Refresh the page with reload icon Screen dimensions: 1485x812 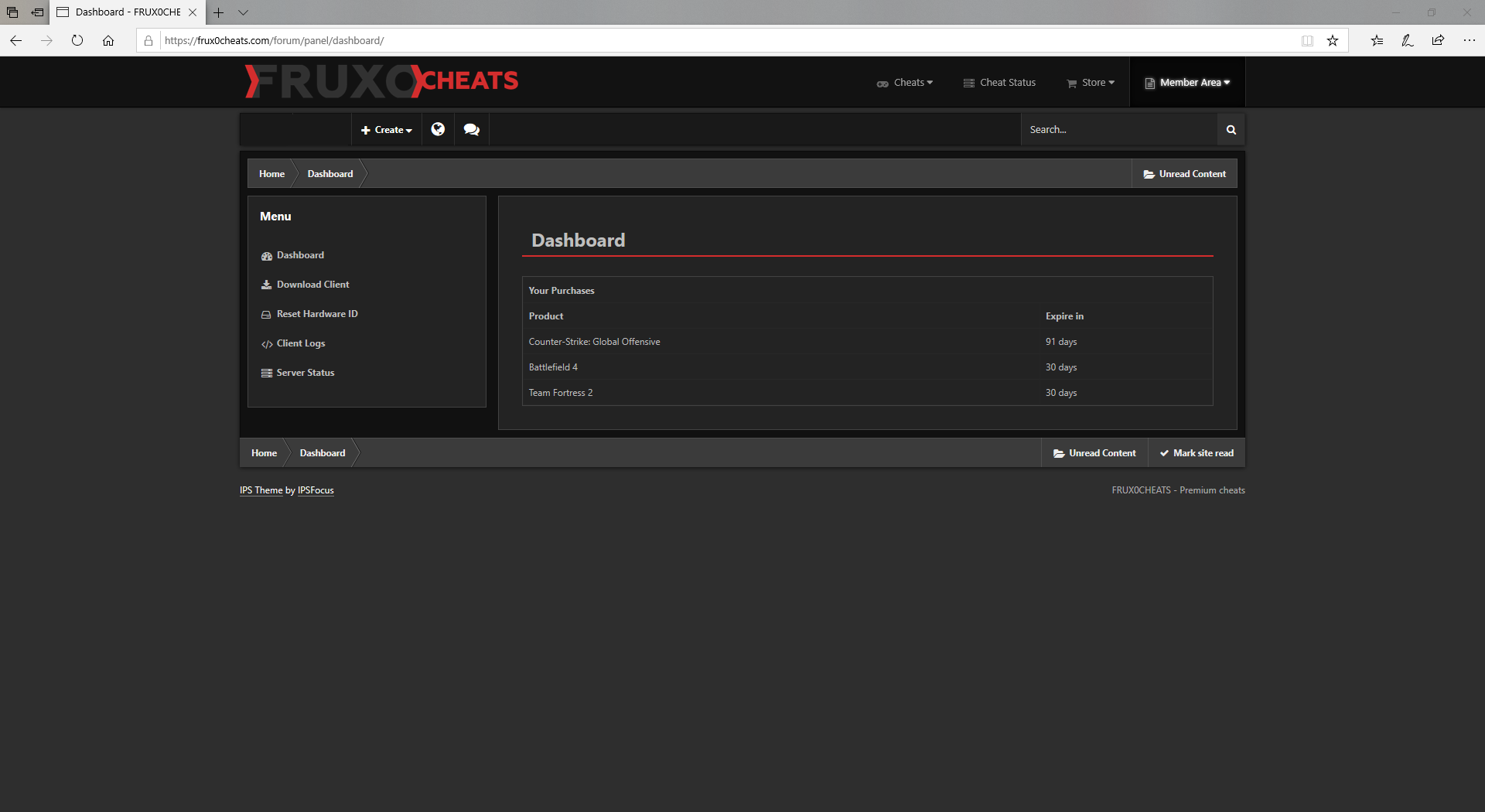pos(77,40)
